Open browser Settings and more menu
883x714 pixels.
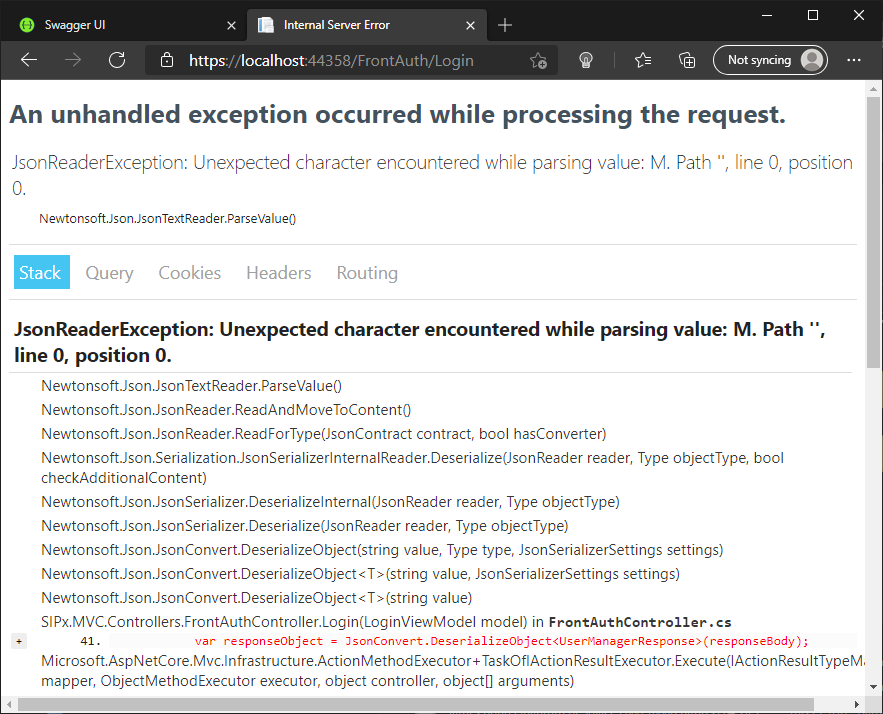(x=854, y=60)
